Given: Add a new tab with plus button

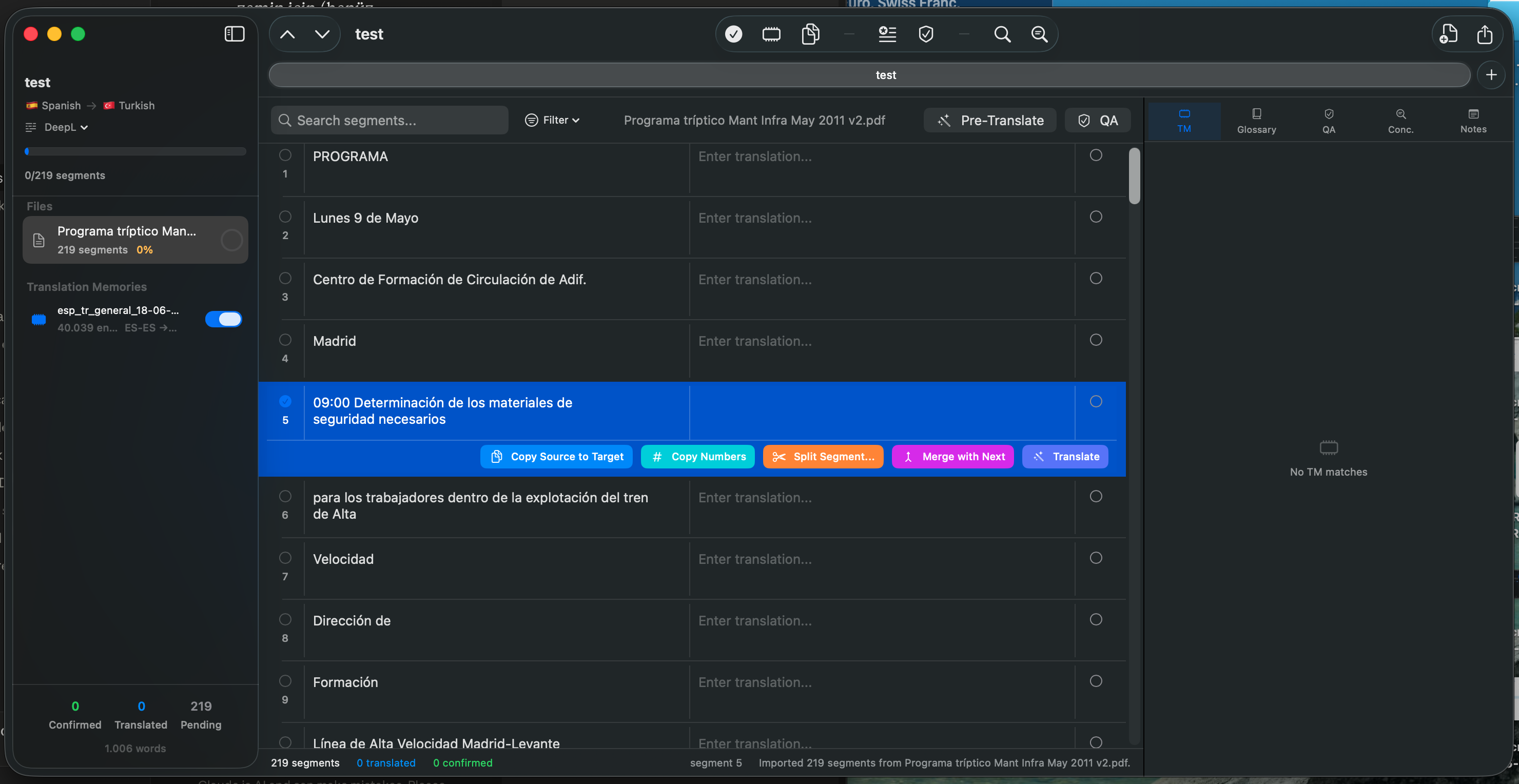Looking at the screenshot, I should tap(1491, 75).
